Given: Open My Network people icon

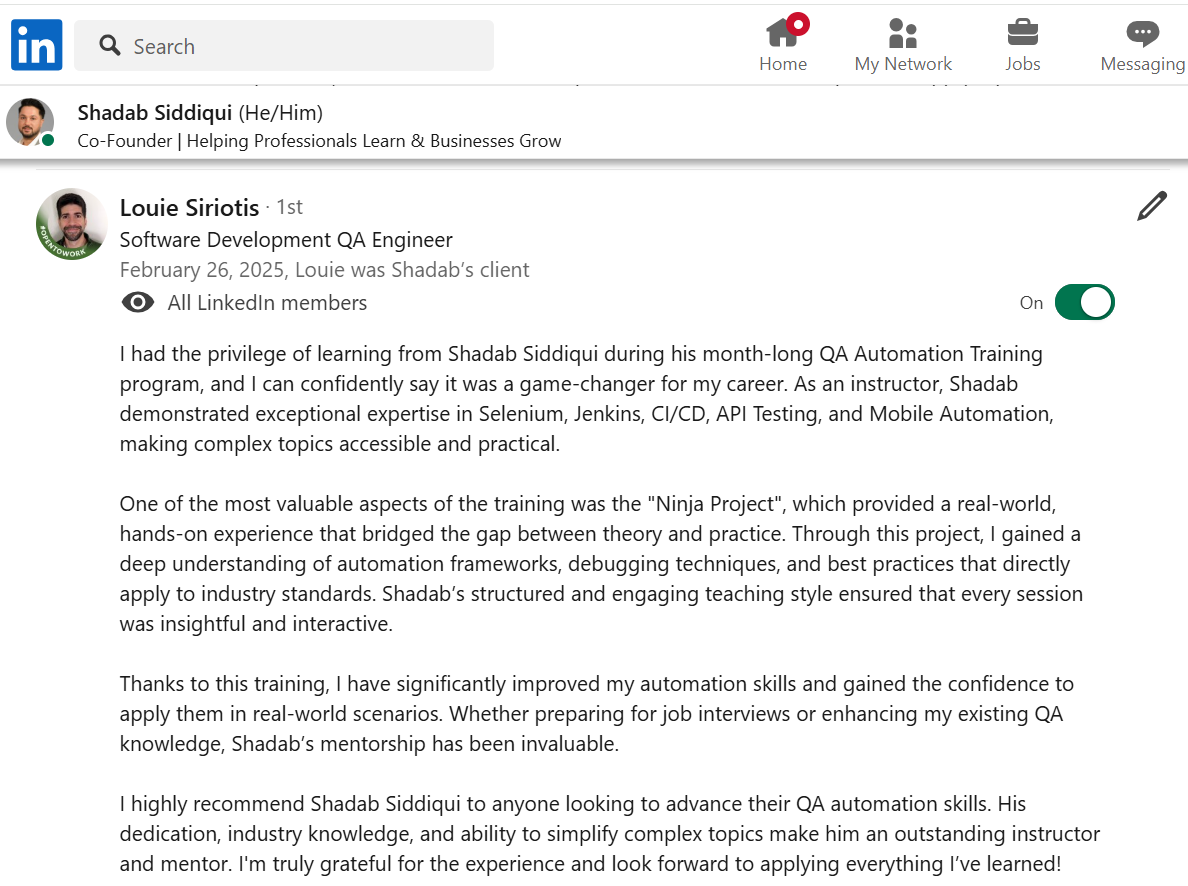Looking at the screenshot, I should [x=902, y=34].
